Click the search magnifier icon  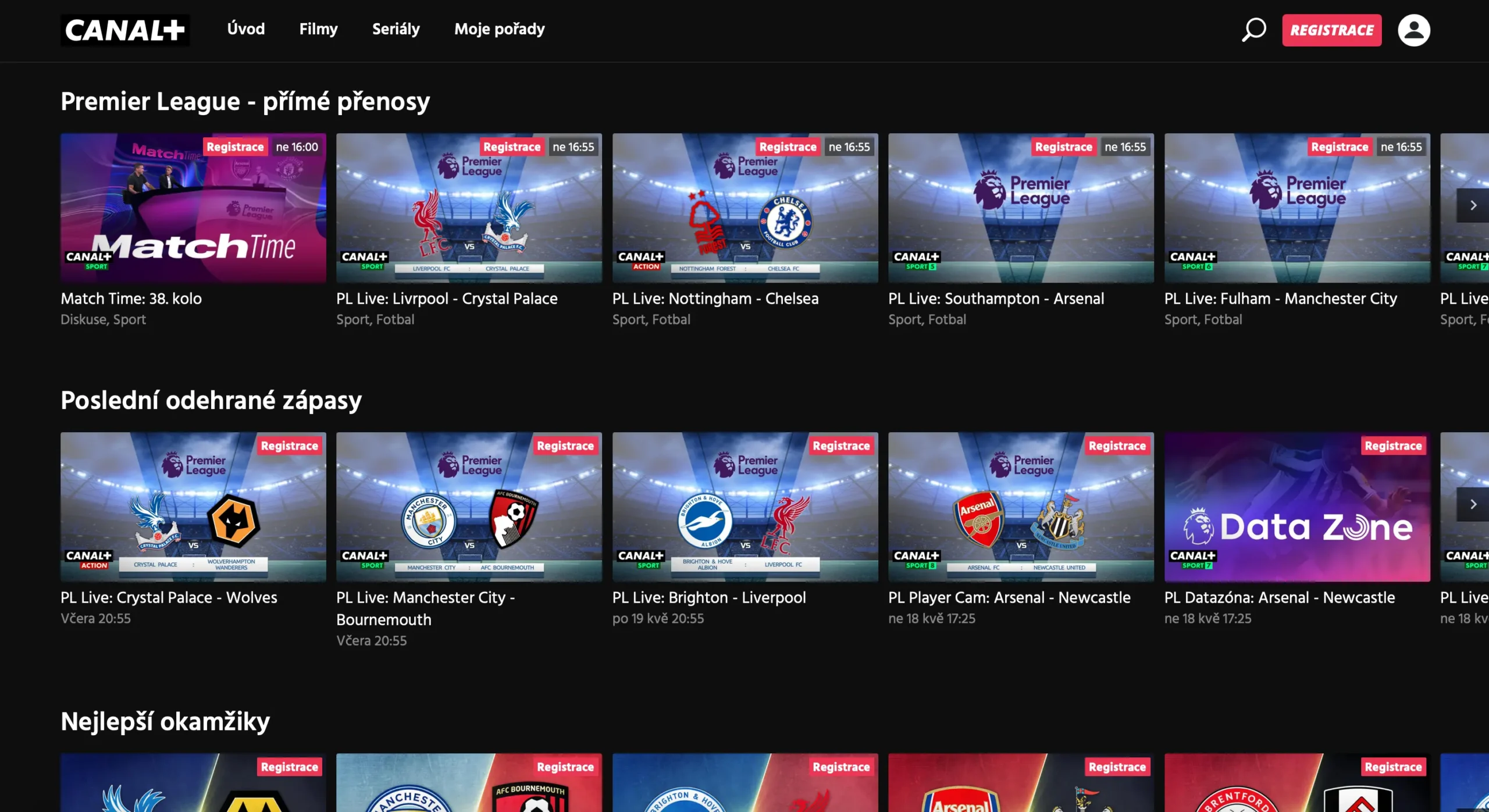tap(1253, 30)
